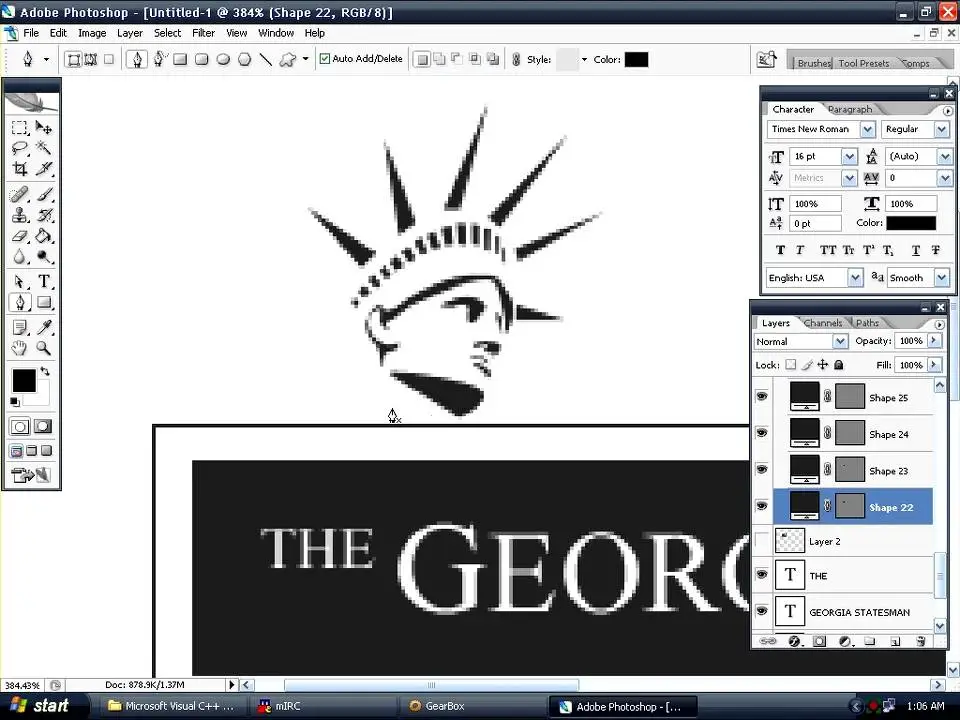The image size is (960, 720).
Task: Select the Rectangle shape tool in toolbox
Action: [43, 302]
